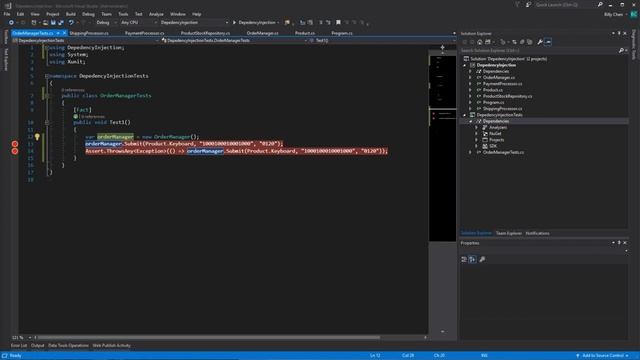Collapse the DepedencyInjectionTests project node
The height and width of the screenshot is (360, 640).
click(464, 115)
